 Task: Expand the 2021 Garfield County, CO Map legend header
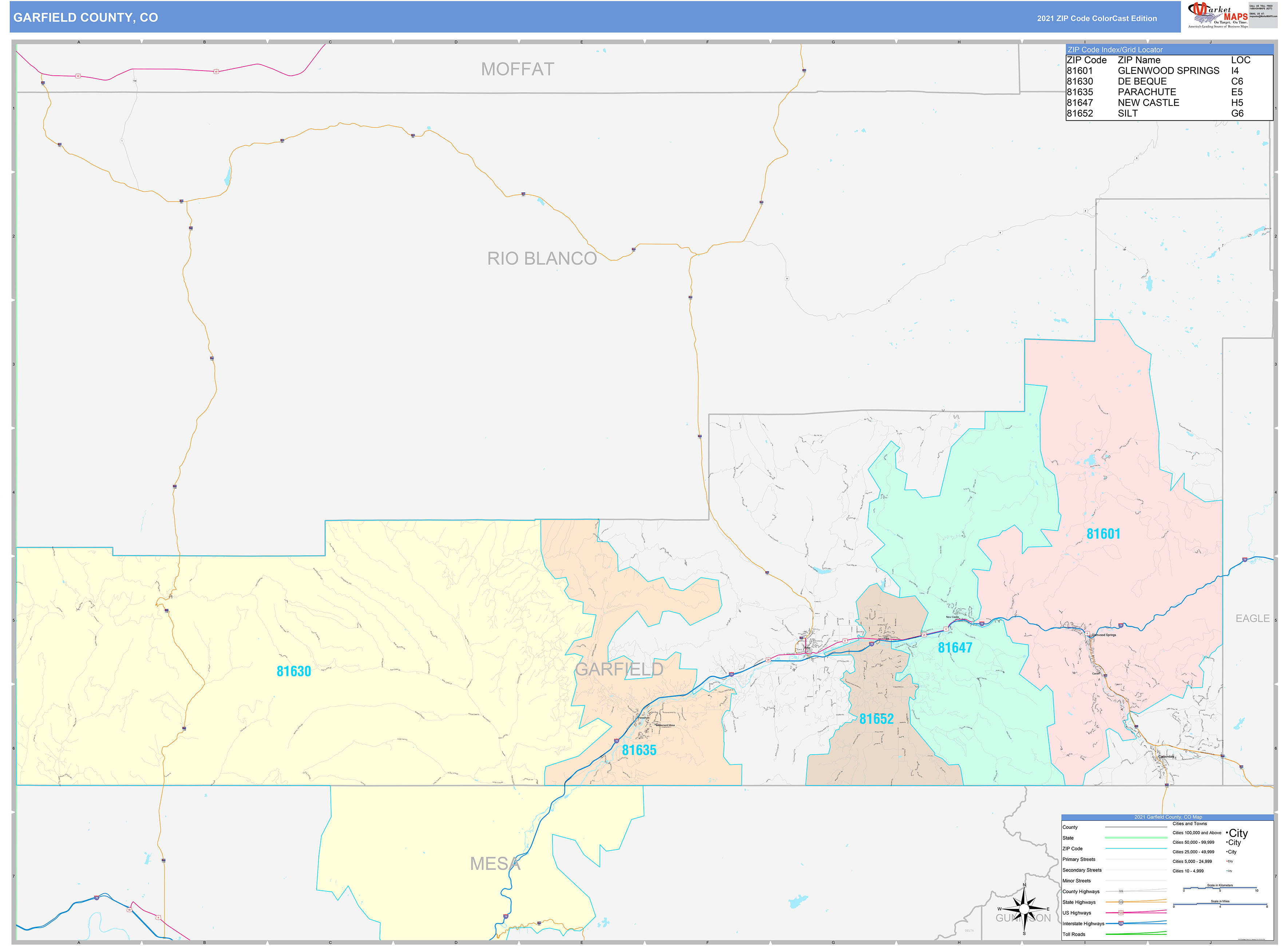(x=1168, y=817)
